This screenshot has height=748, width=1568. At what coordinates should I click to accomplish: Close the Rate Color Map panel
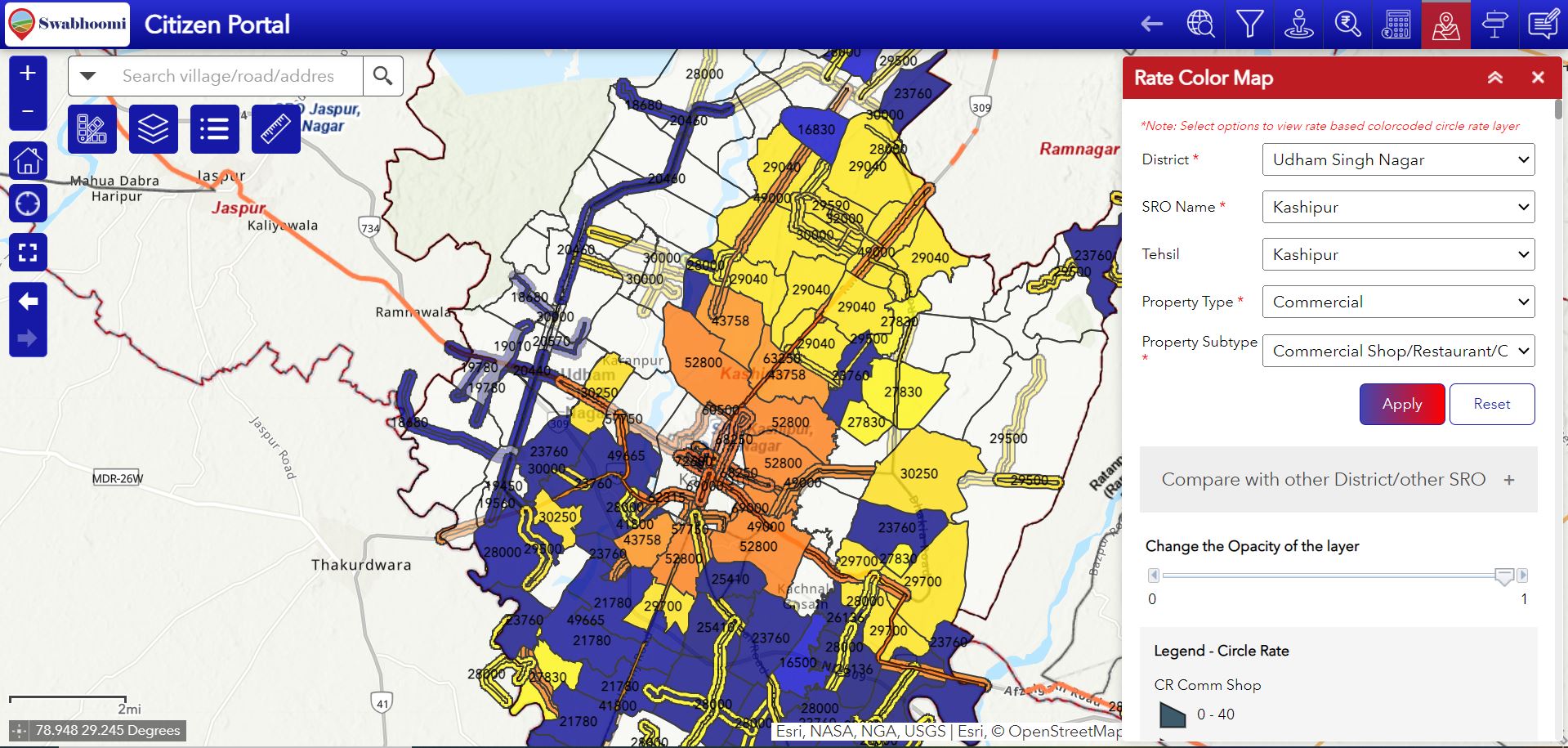pos(1538,78)
